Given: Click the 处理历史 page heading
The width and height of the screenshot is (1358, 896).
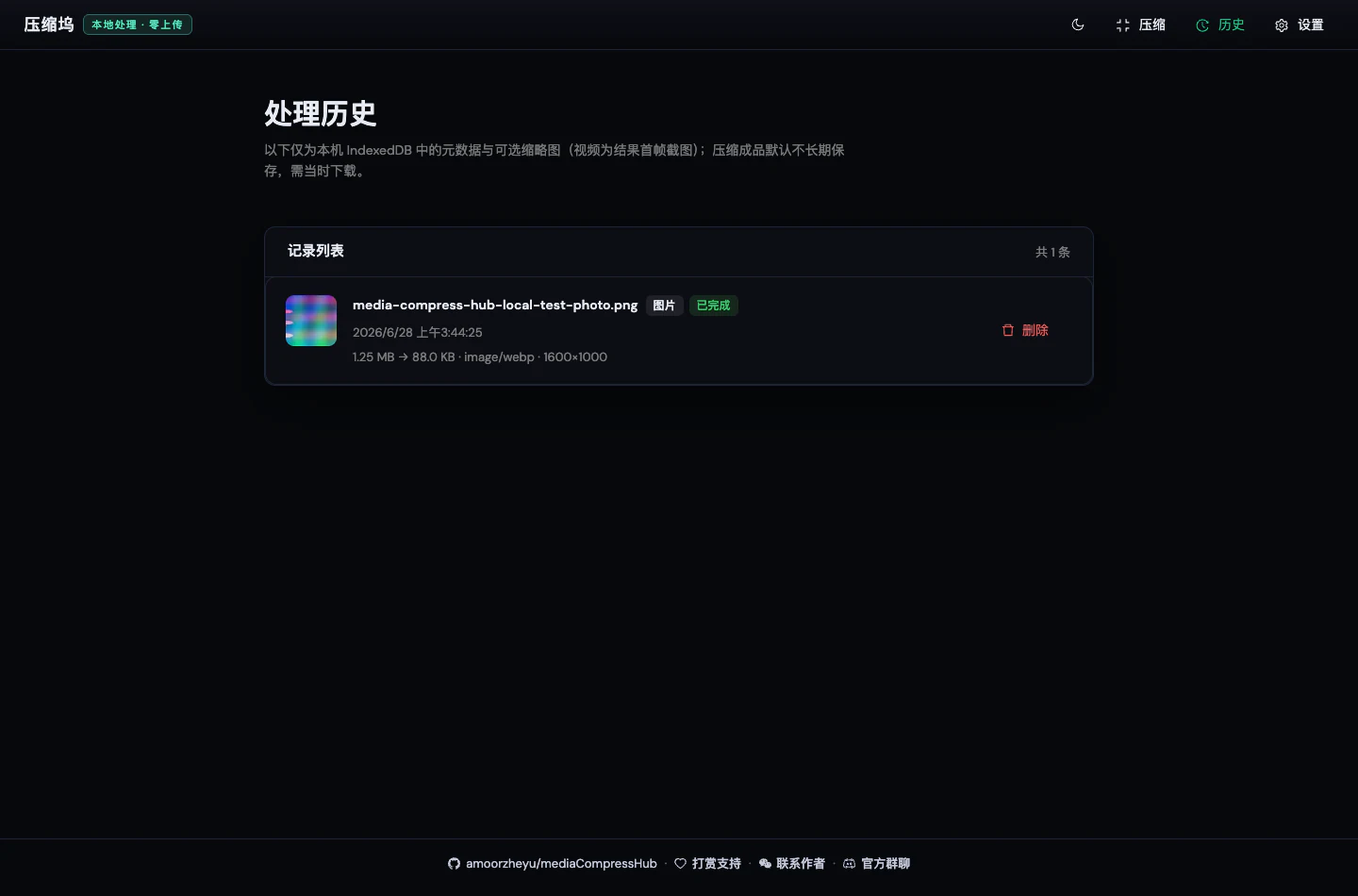Looking at the screenshot, I should [321, 113].
